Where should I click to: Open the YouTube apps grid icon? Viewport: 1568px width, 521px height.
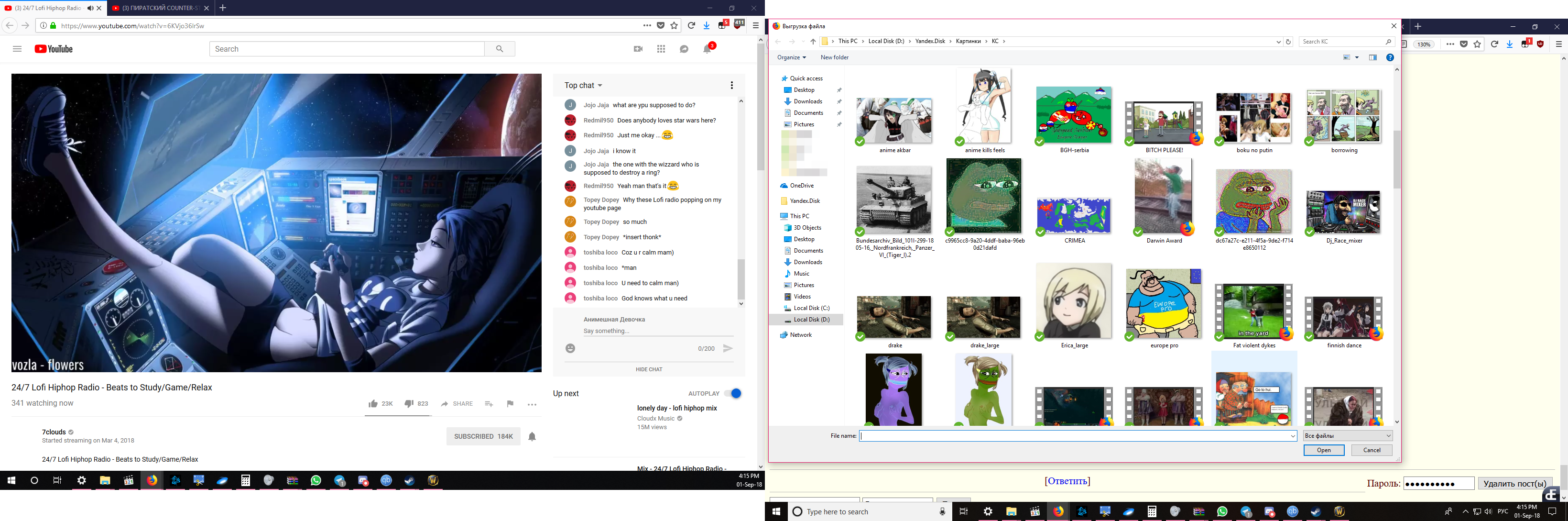click(661, 49)
